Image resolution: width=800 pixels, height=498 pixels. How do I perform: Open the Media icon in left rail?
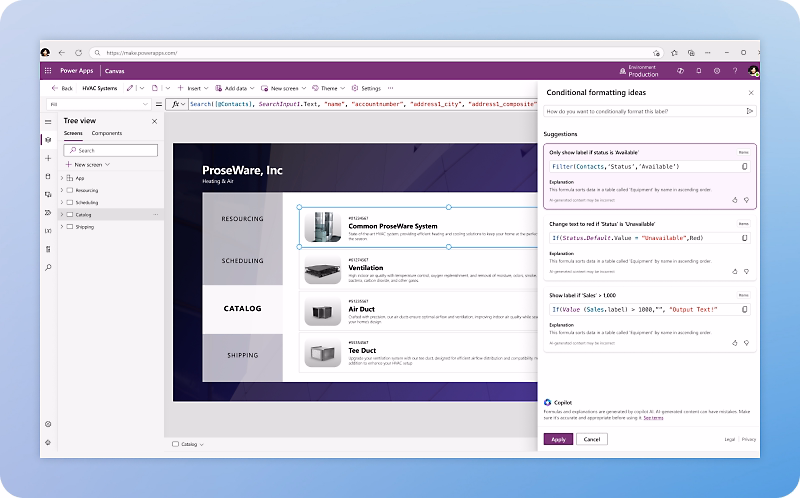click(x=48, y=194)
